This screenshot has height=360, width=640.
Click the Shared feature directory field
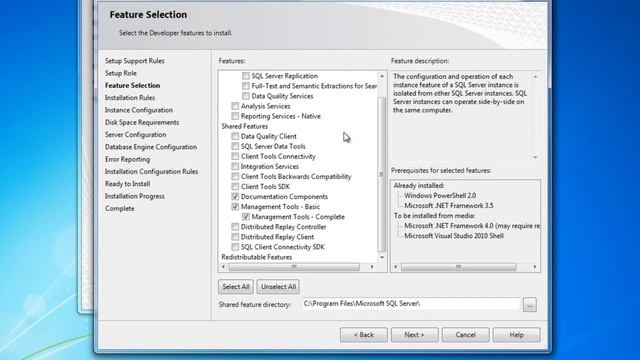click(411, 304)
